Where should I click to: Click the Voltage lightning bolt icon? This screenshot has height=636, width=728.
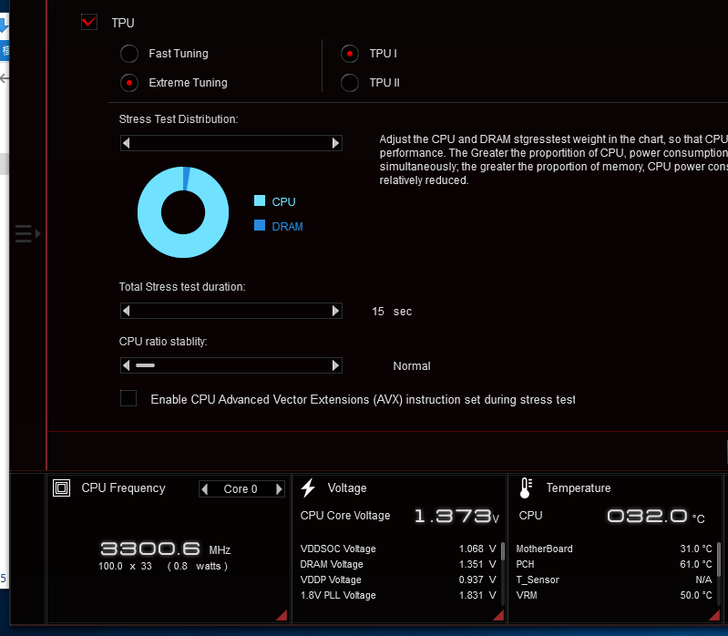(x=308, y=488)
